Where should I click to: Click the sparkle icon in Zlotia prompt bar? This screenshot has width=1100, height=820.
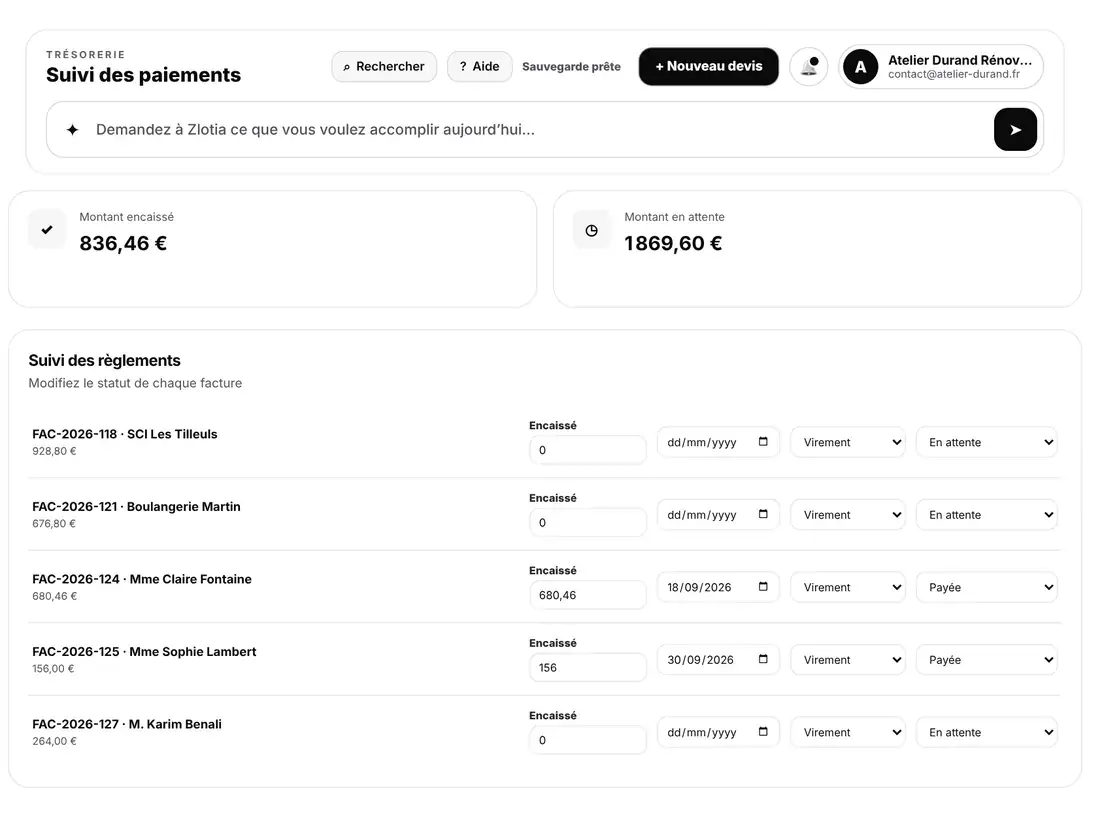[72, 130]
